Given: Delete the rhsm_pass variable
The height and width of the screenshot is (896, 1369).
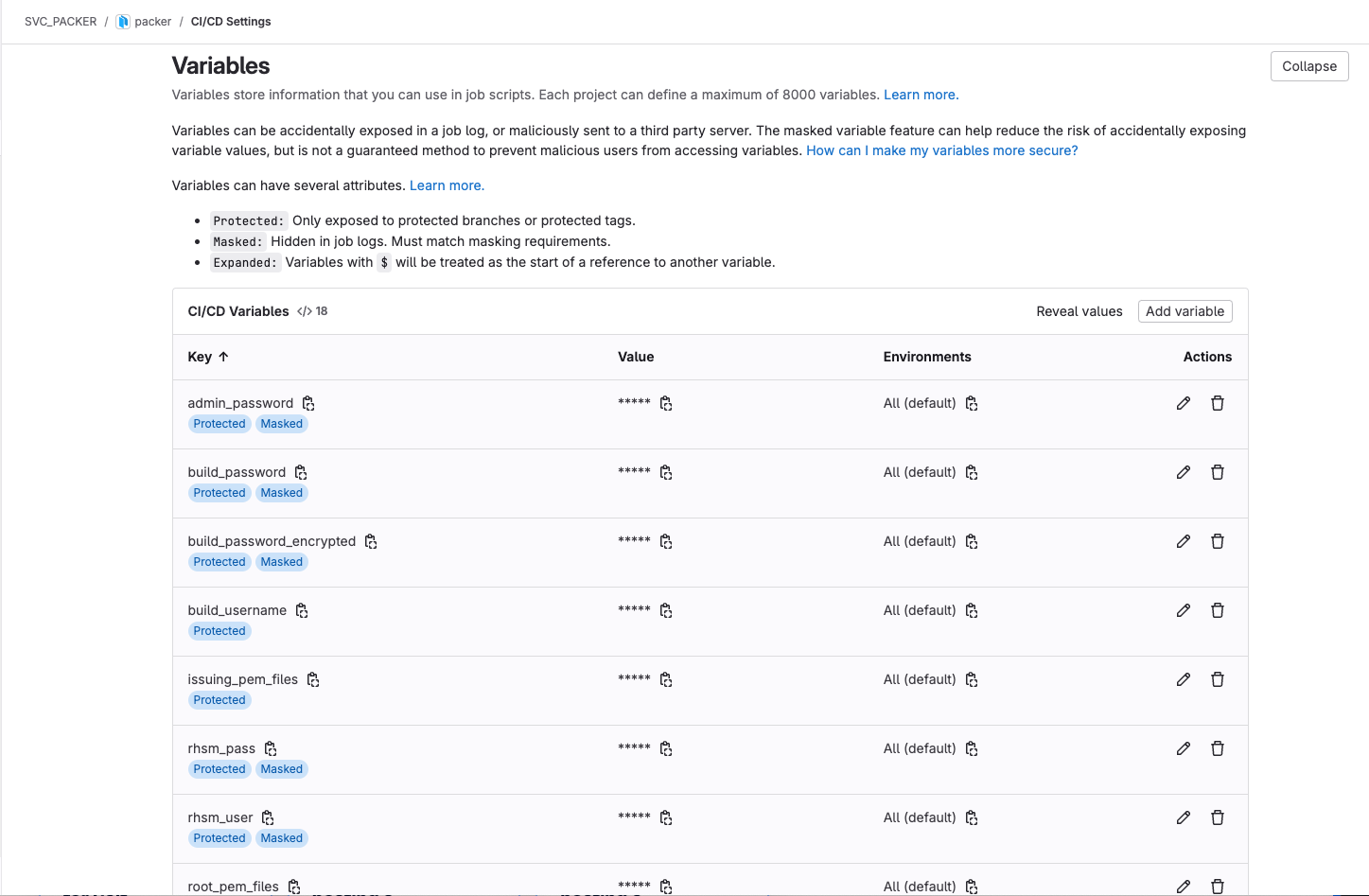Looking at the screenshot, I should click(1218, 747).
